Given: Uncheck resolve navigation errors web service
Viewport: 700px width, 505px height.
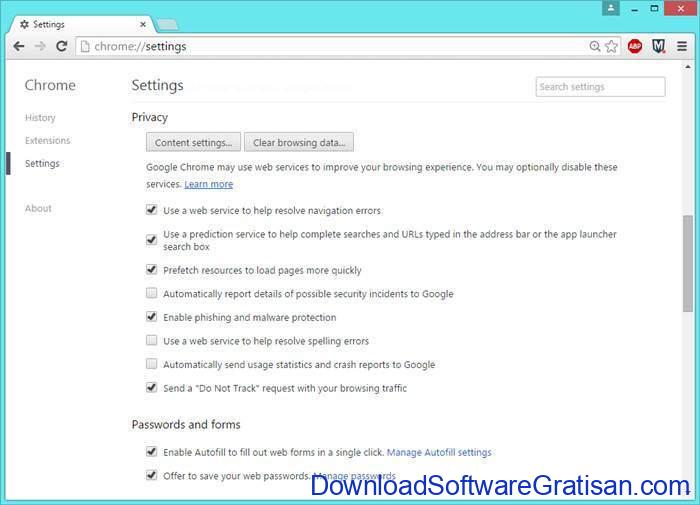Looking at the screenshot, I should [x=152, y=209].
